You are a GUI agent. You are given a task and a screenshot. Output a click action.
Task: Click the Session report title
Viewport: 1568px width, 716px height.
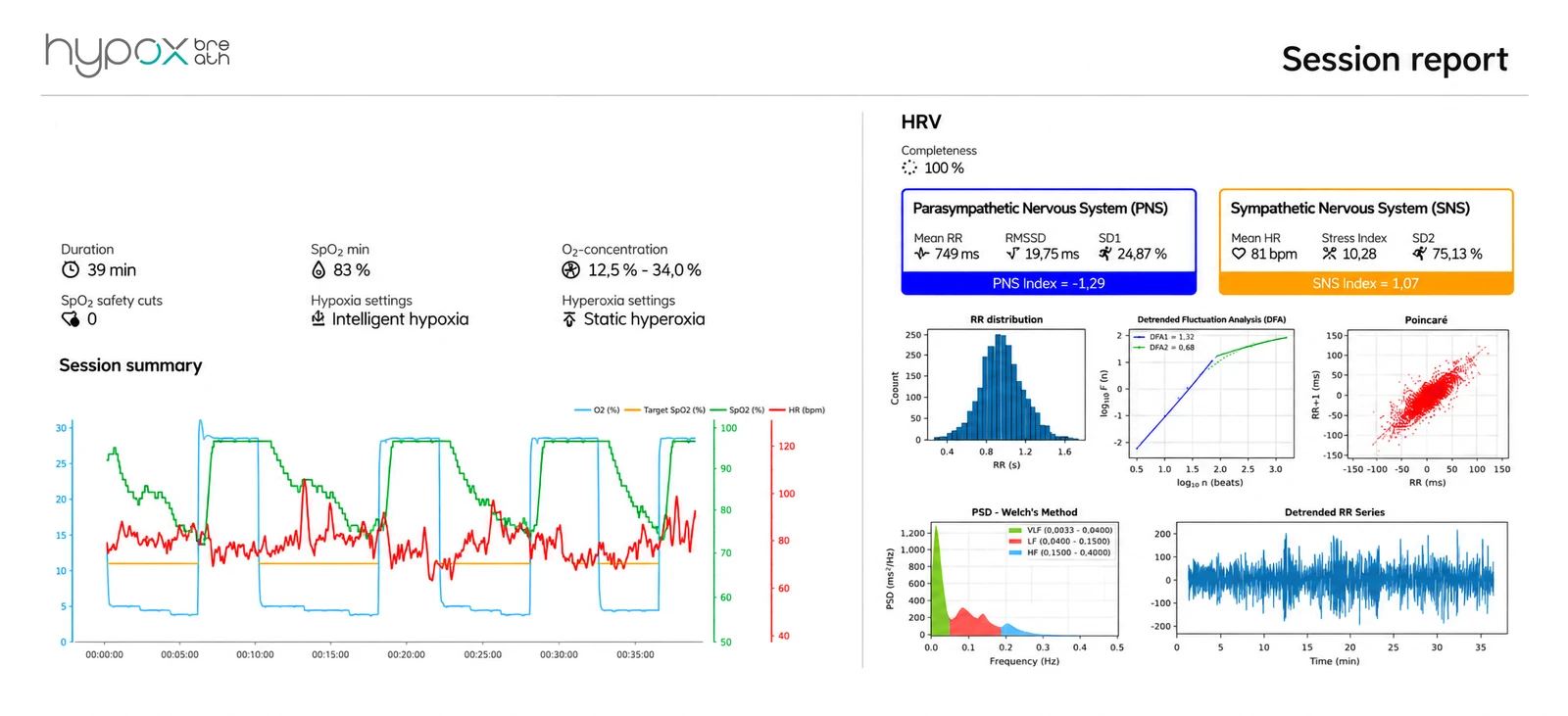pyautogui.click(x=1395, y=60)
